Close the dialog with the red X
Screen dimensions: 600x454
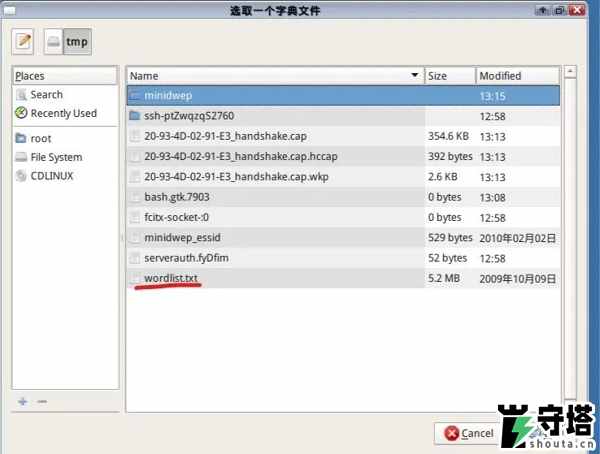click(x=577, y=10)
